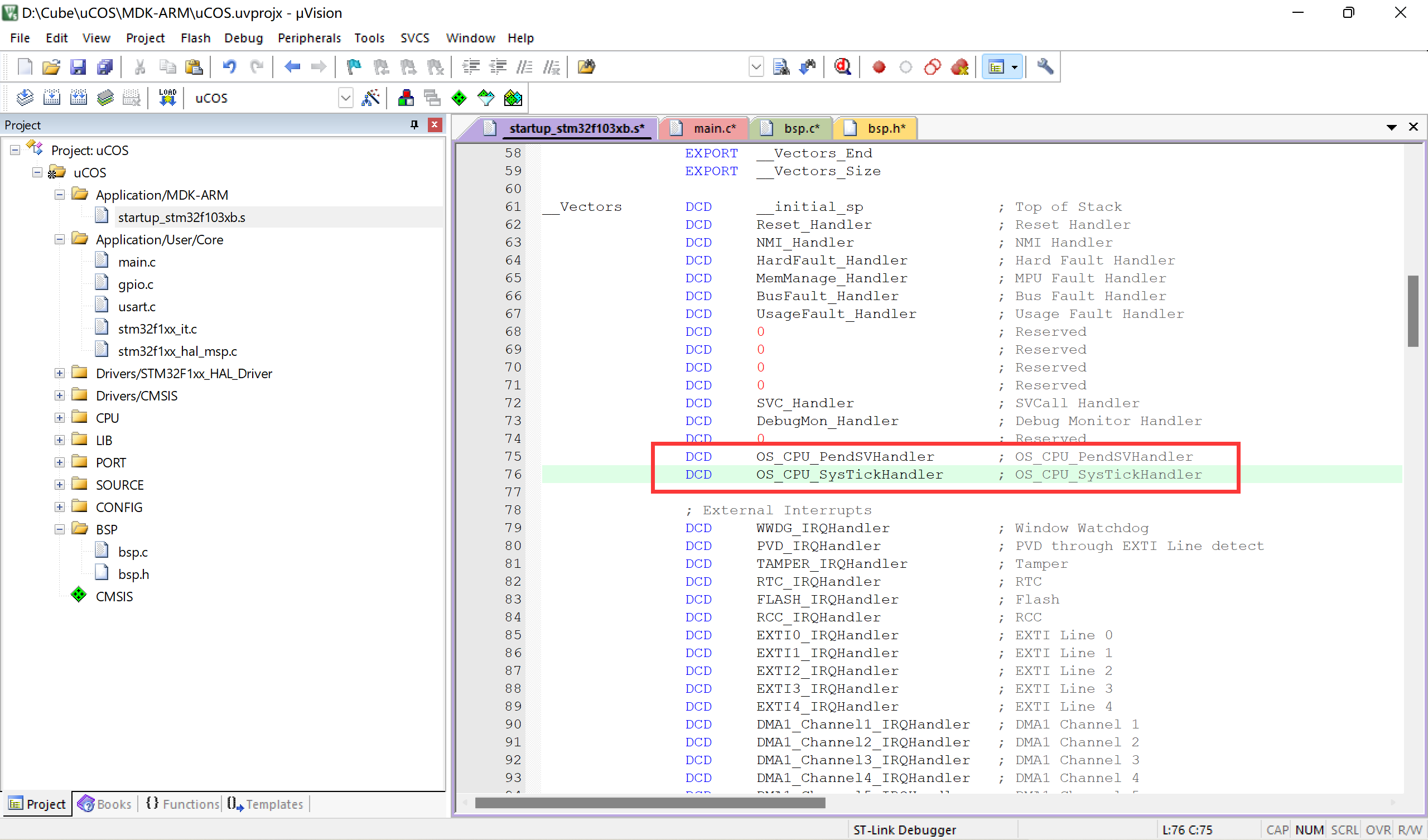Pin the Project window
The height and width of the screenshot is (840, 1428).
click(414, 125)
